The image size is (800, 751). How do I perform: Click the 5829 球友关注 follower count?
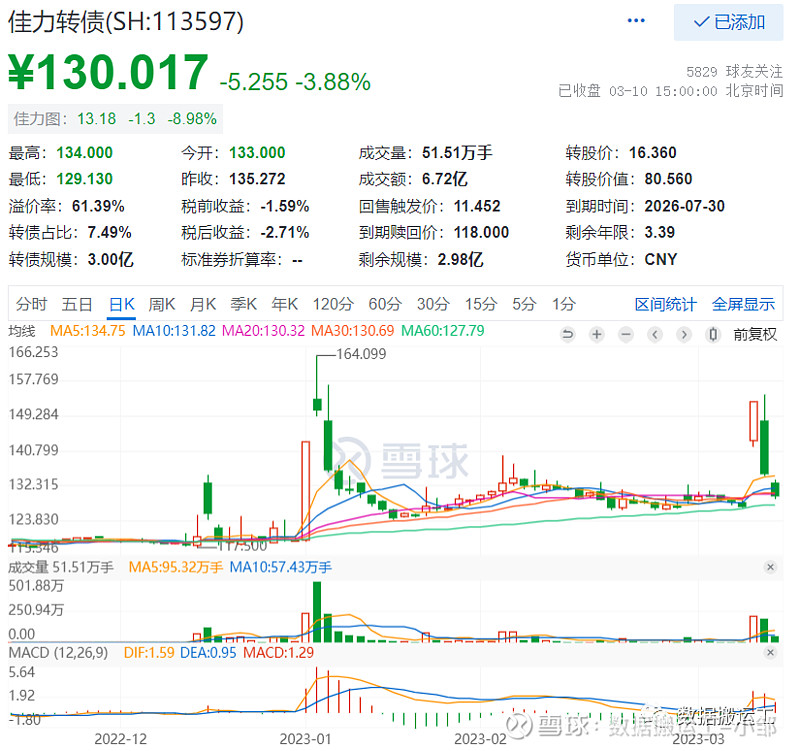[x=734, y=71]
